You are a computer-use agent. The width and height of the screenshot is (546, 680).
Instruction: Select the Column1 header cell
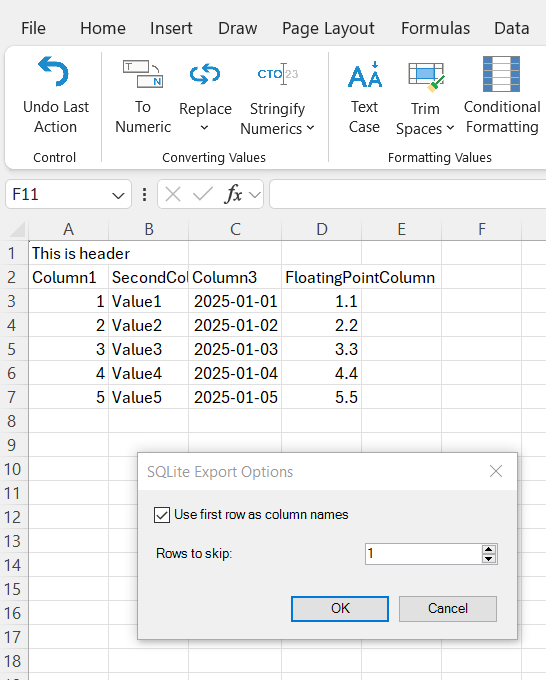[x=69, y=278]
